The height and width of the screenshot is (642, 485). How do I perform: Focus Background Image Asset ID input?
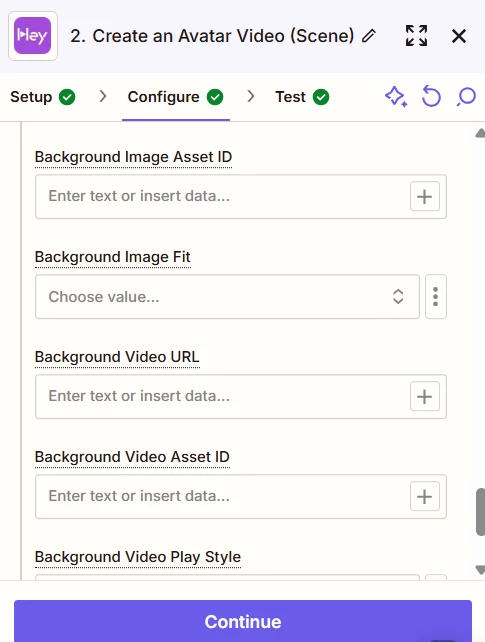[221, 197]
